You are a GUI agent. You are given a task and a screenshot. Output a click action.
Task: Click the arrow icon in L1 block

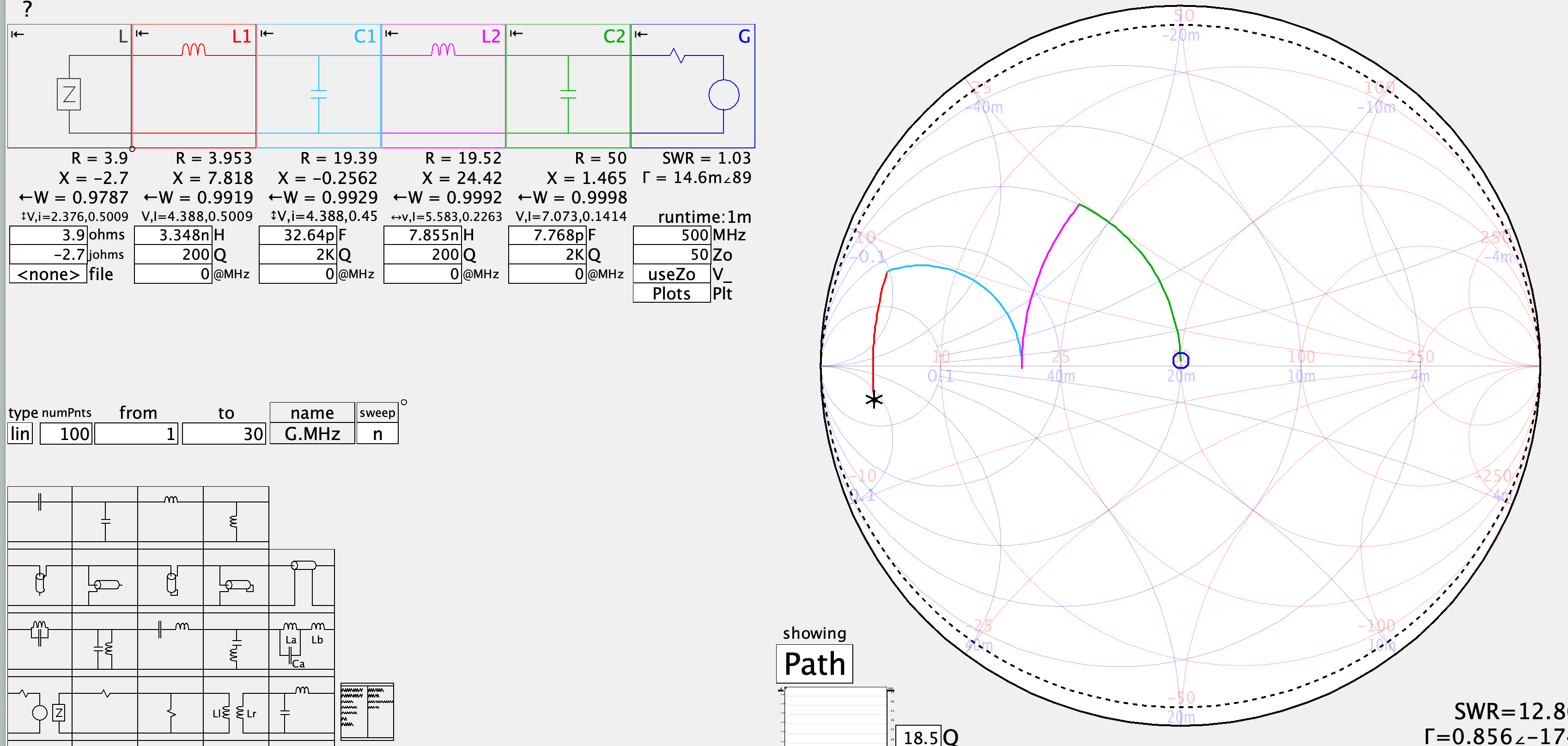(142, 33)
